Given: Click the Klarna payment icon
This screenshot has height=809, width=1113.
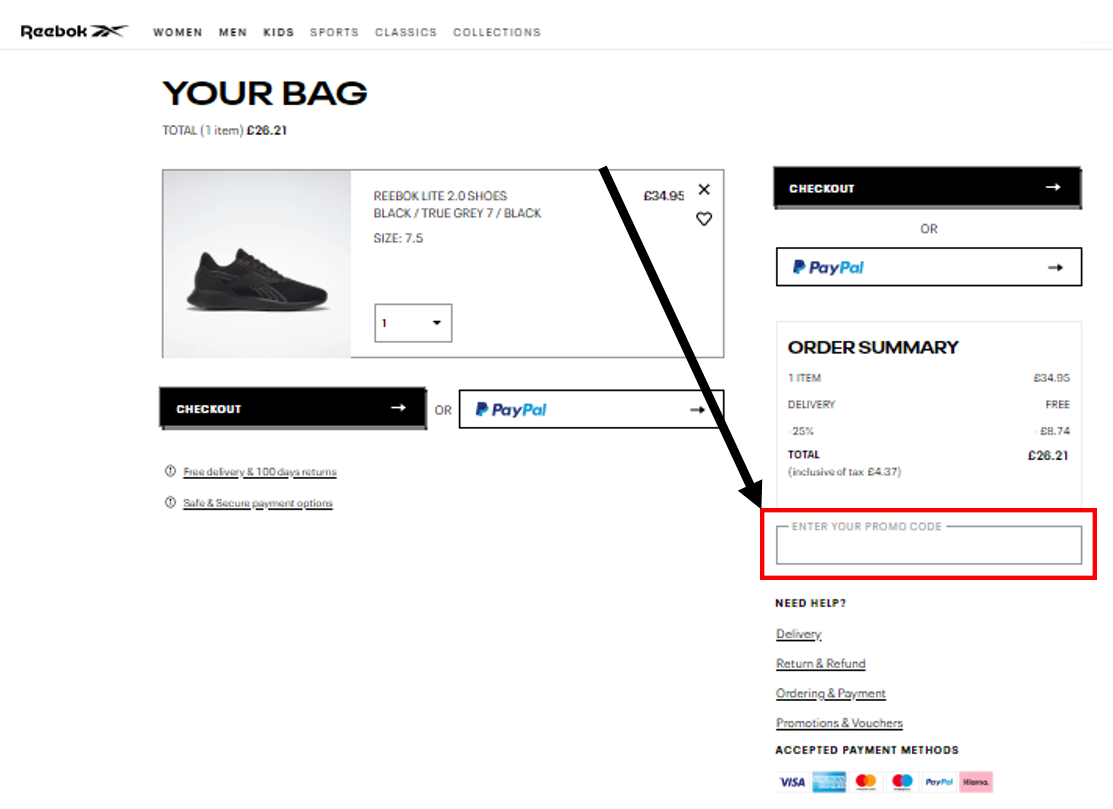Looking at the screenshot, I should (976, 781).
